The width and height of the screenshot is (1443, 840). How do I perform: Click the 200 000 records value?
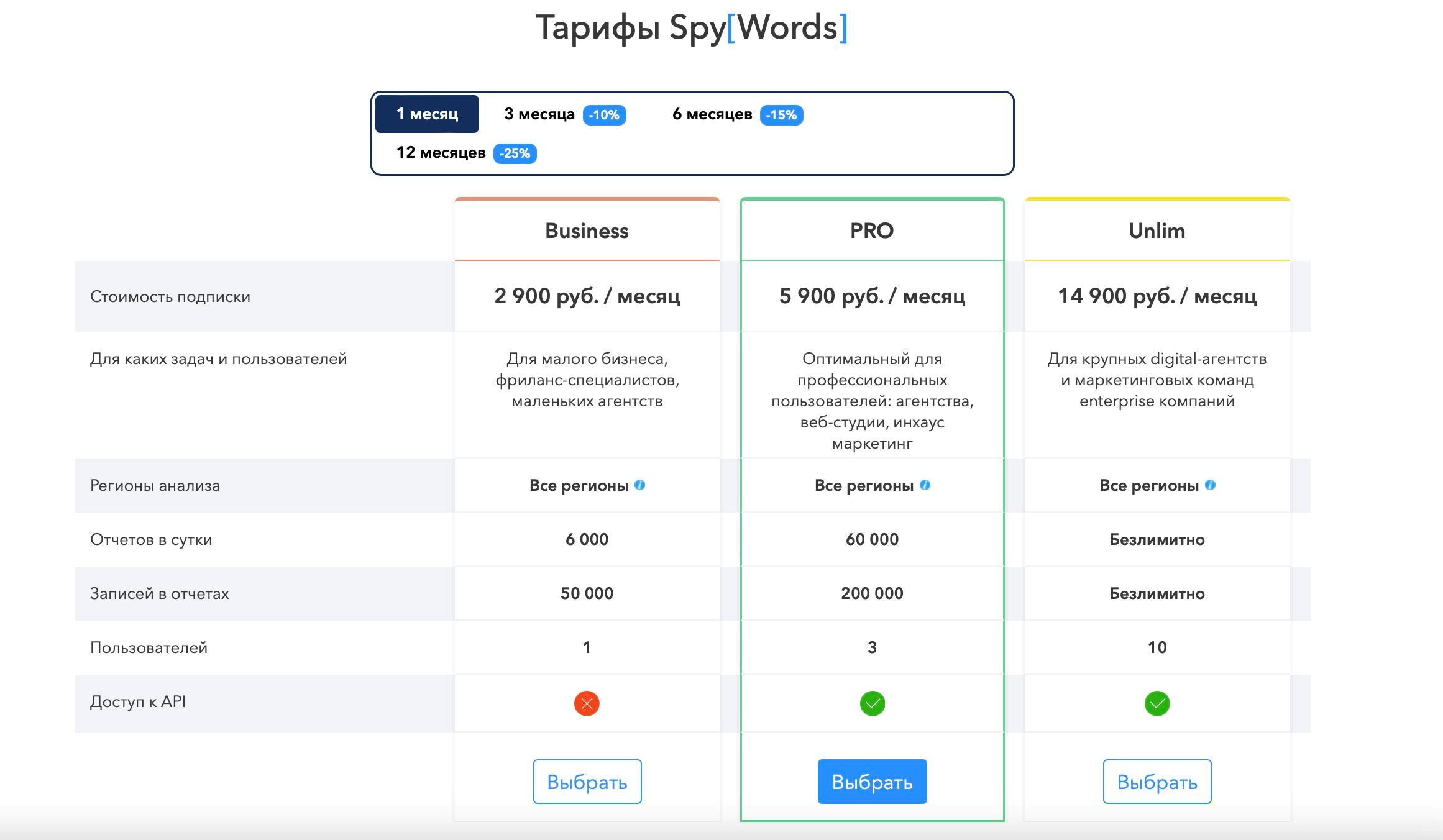[872, 593]
